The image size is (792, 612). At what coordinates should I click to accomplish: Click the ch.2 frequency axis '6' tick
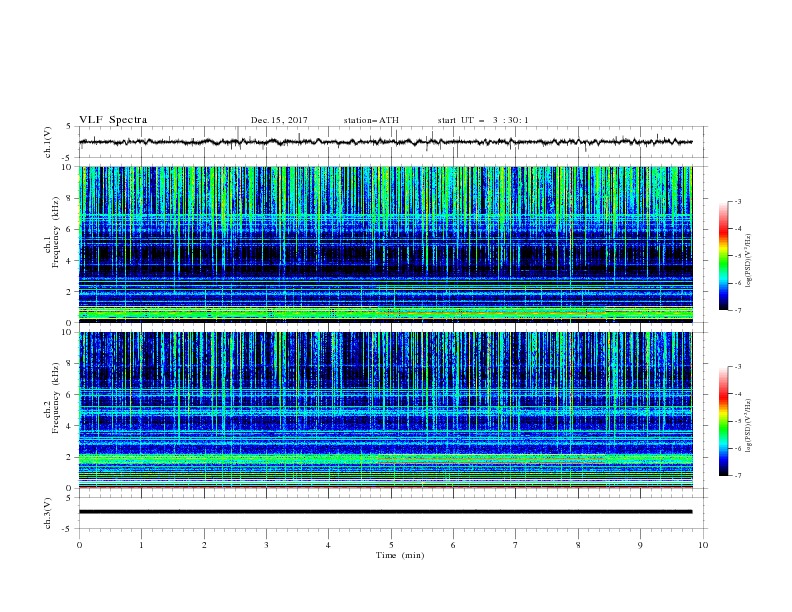tap(71, 395)
